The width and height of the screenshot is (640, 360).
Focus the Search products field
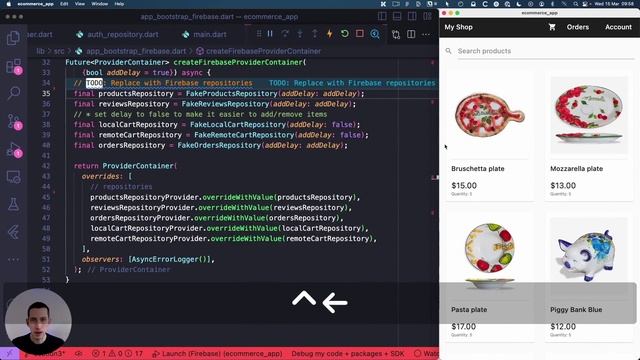click(546, 51)
